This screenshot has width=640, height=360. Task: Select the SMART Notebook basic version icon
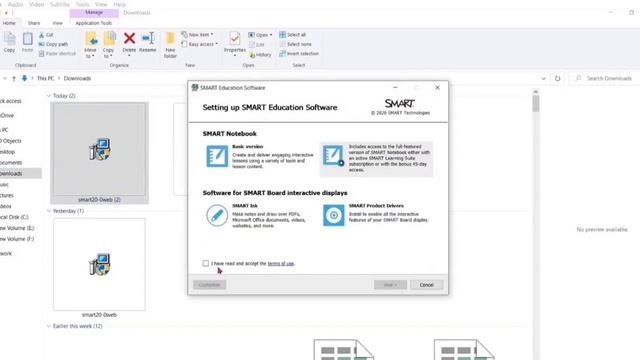(x=217, y=156)
